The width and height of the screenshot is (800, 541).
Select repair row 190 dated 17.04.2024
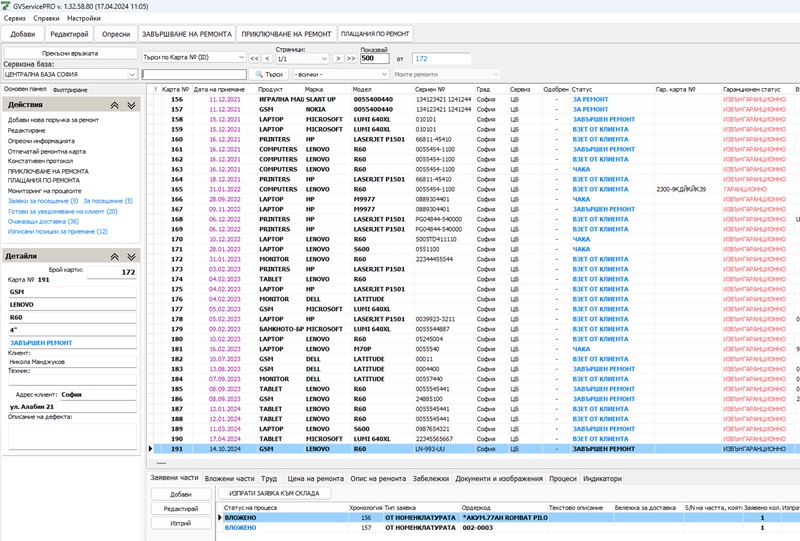point(474,439)
